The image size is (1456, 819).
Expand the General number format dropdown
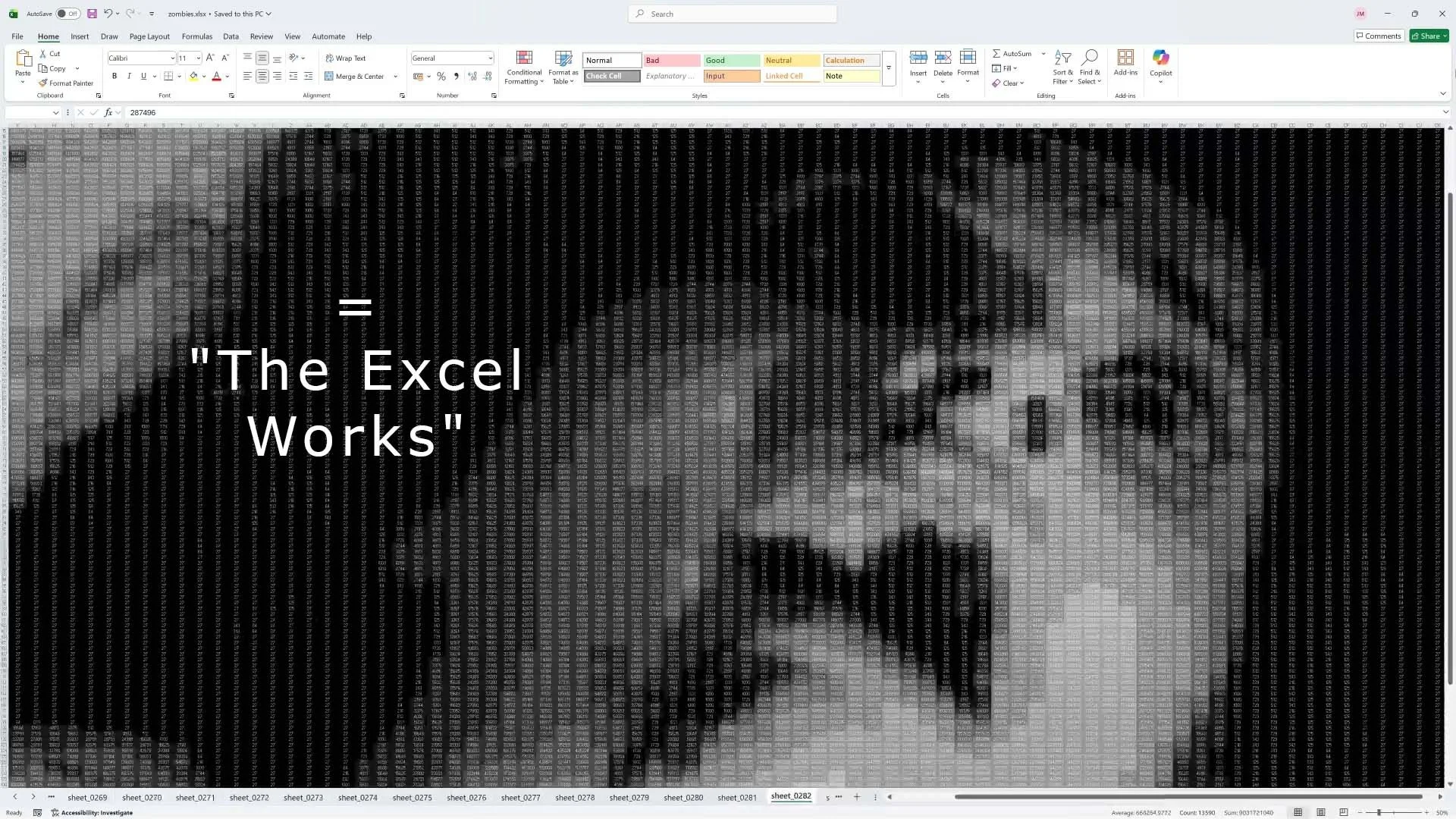pyautogui.click(x=490, y=58)
